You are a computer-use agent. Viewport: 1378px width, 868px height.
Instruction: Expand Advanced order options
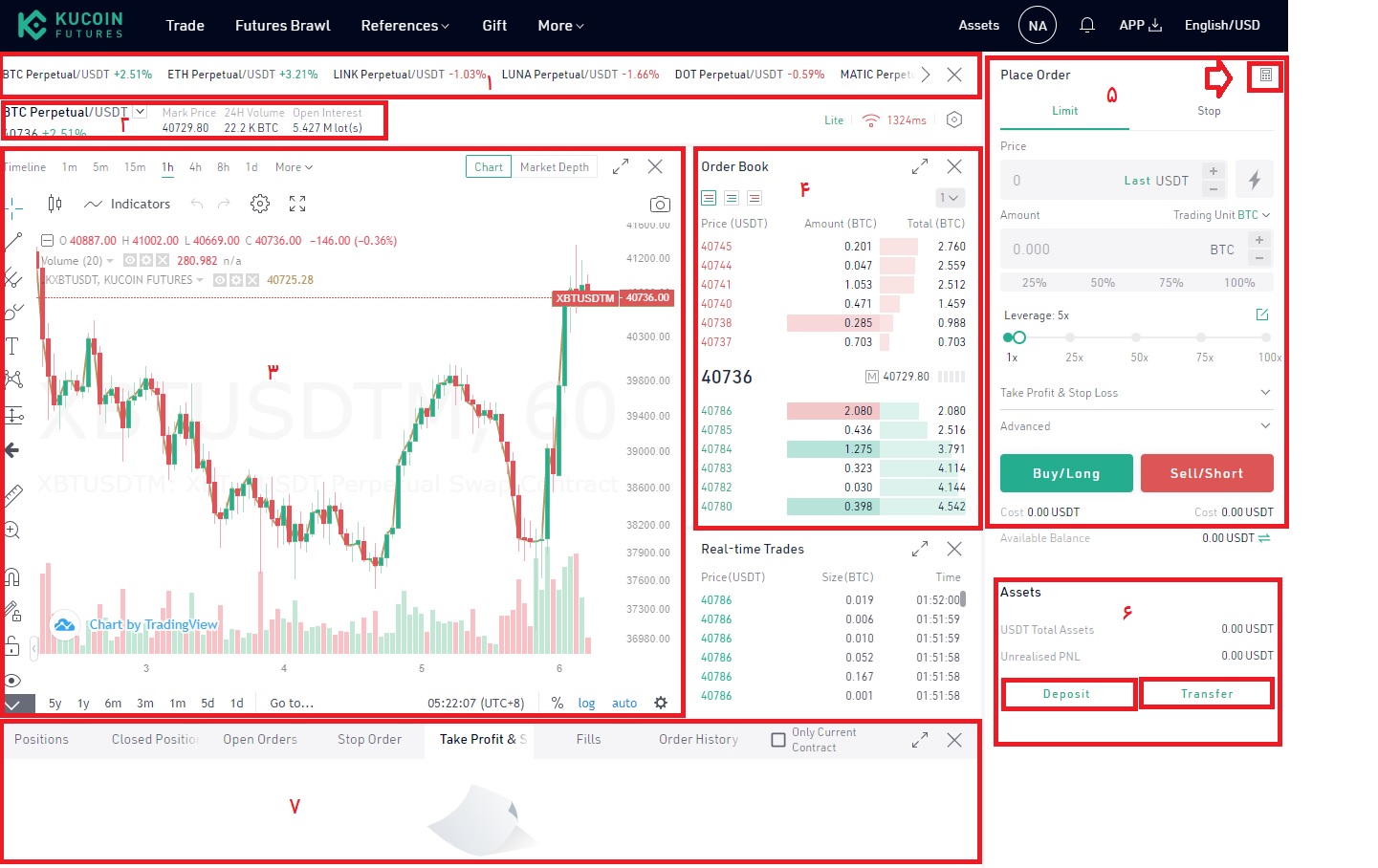point(1136,426)
